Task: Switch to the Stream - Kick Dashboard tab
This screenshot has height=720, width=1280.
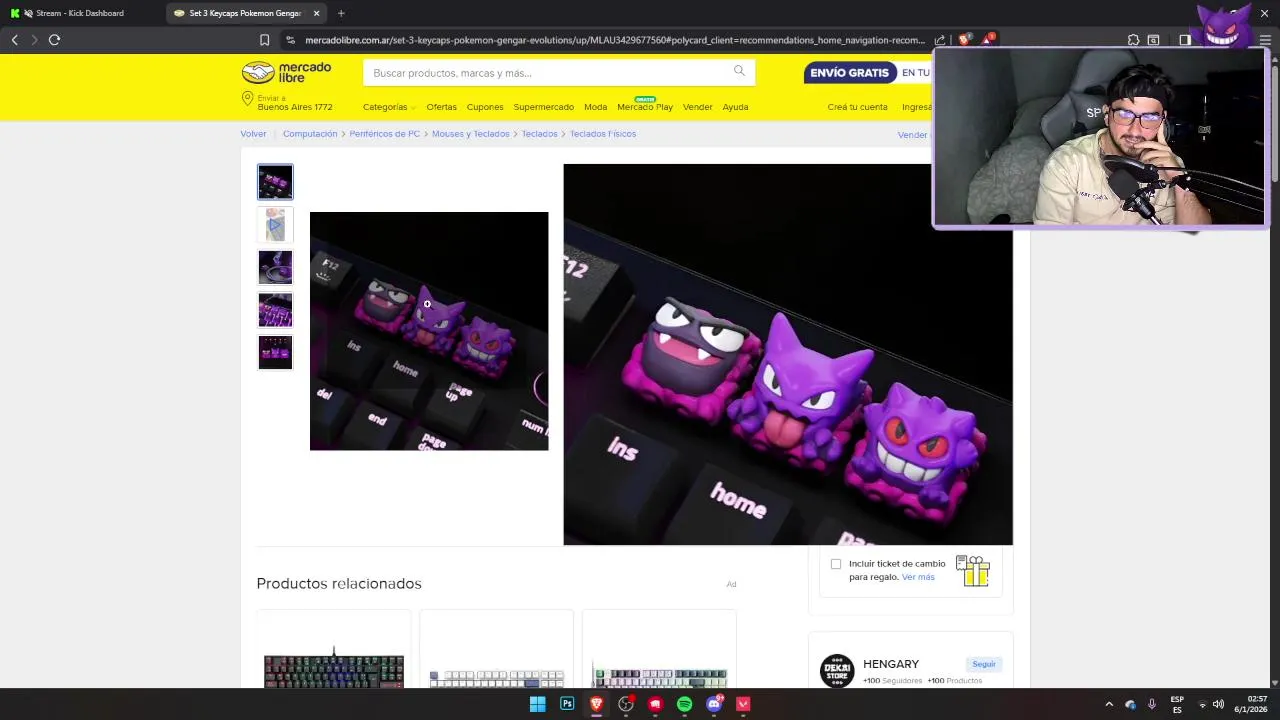Action: (80, 13)
